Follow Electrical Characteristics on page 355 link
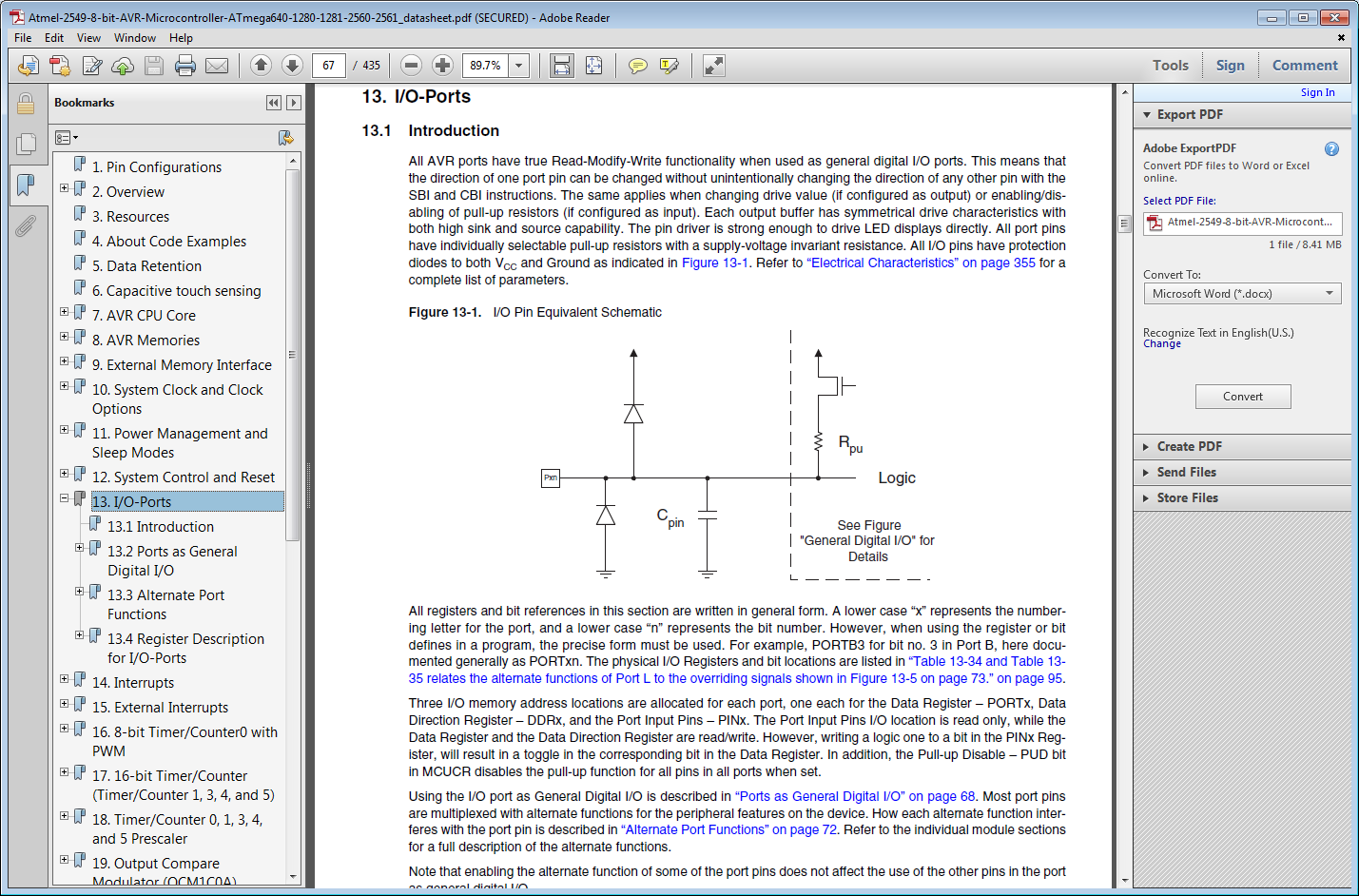This screenshot has height=896, width=1359. click(922, 263)
